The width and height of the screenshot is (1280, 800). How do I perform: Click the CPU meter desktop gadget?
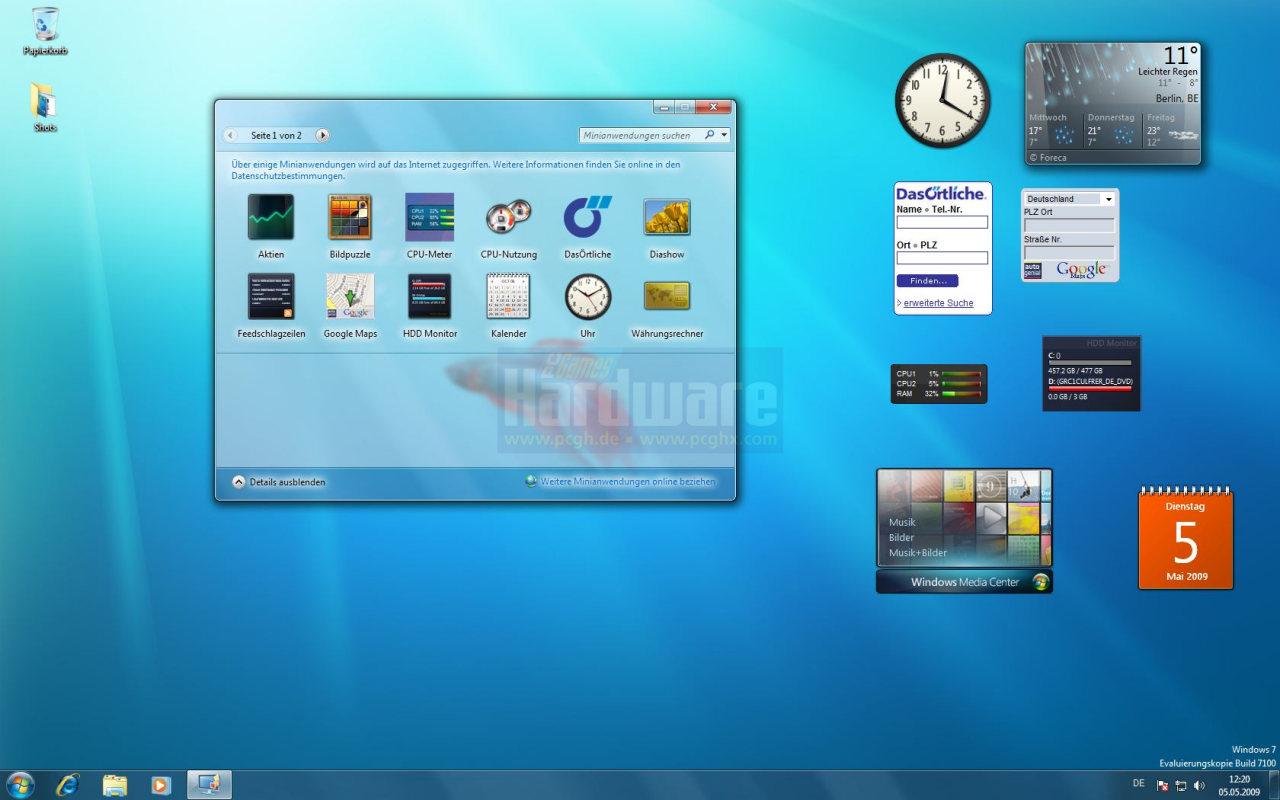click(x=939, y=384)
